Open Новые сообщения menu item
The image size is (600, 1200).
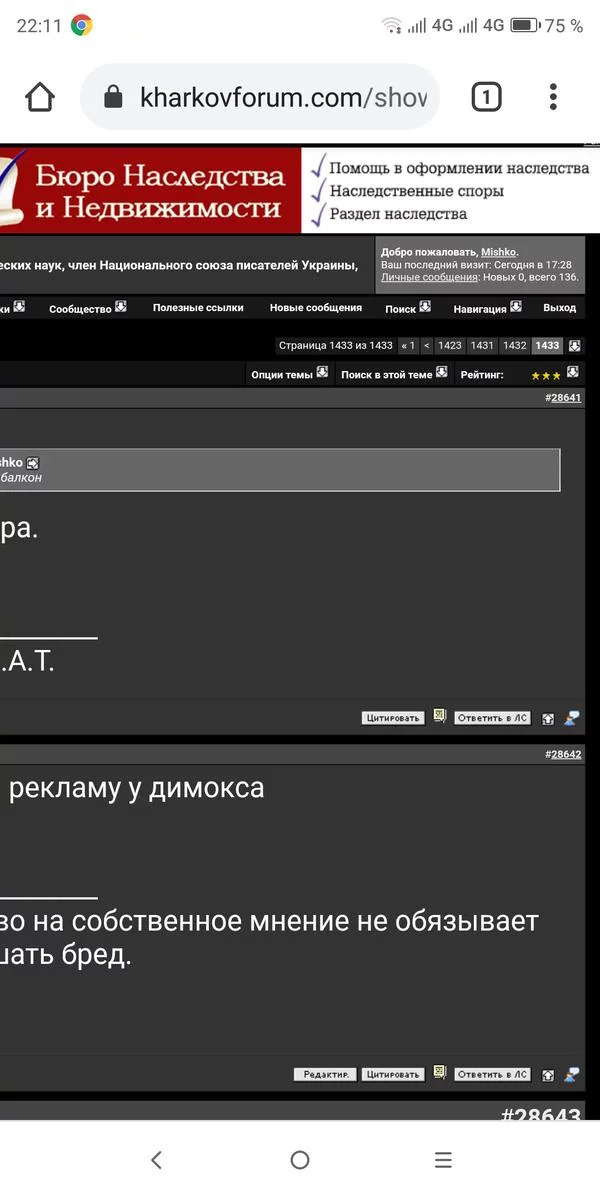tap(316, 308)
